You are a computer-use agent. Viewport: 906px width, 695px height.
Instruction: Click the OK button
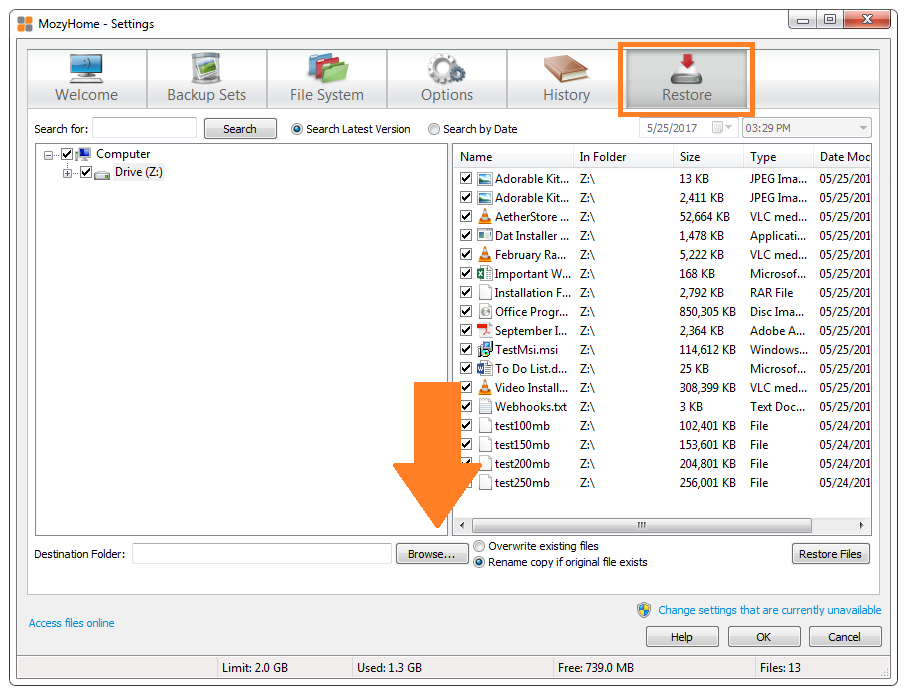pyautogui.click(x=764, y=637)
